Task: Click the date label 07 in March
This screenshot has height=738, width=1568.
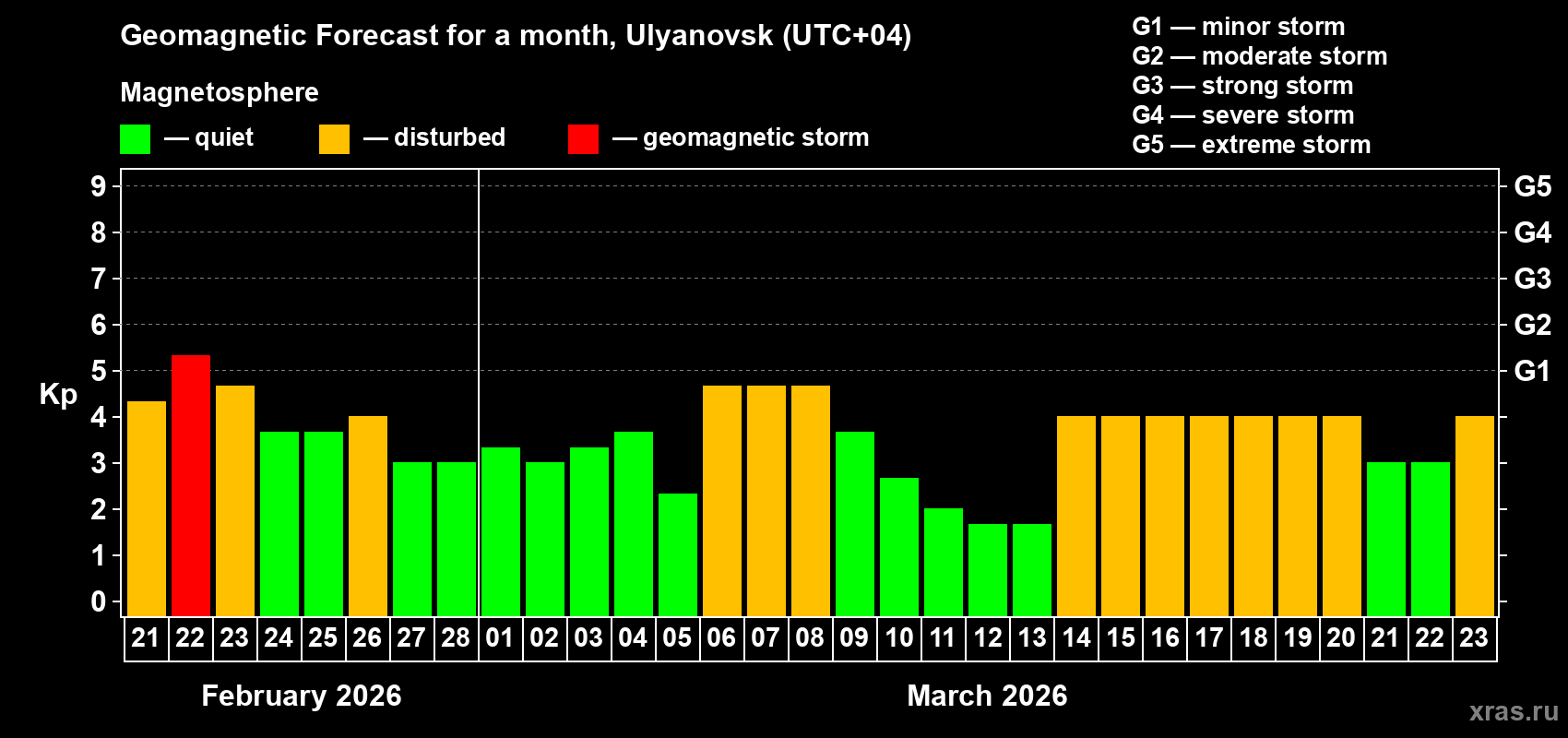Action: [766, 637]
